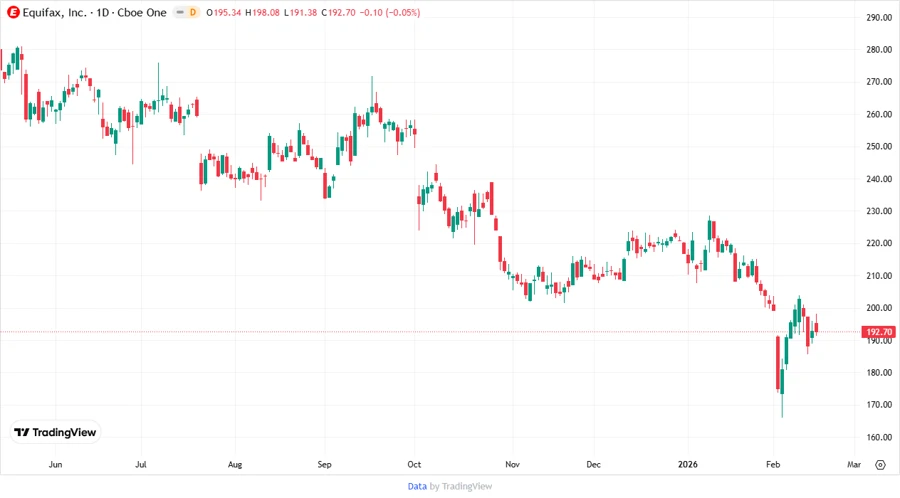Click the close value C192.70
Screen dimensions: 900x498
pyautogui.click(x=338, y=12)
